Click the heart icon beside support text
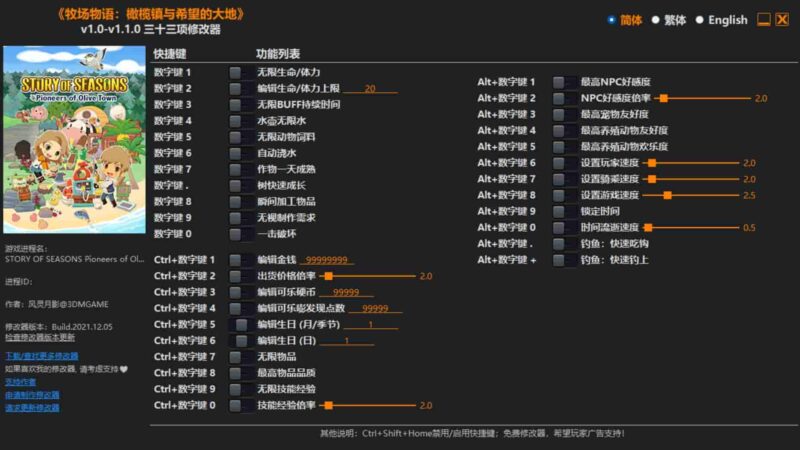800x450 pixels. [x=124, y=369]
